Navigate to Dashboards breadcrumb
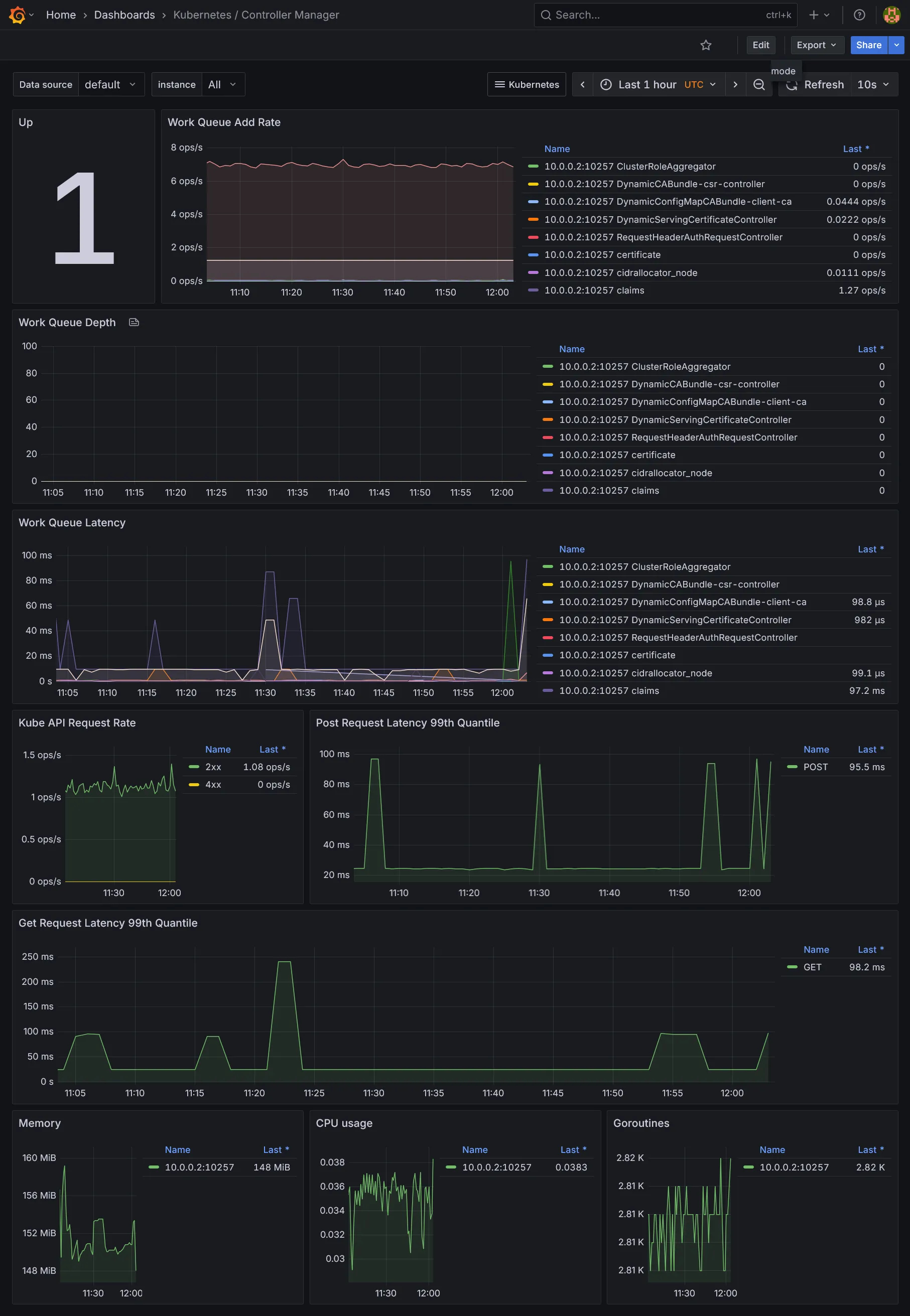This screenshot has height=1316, width=910. [124, 15]
